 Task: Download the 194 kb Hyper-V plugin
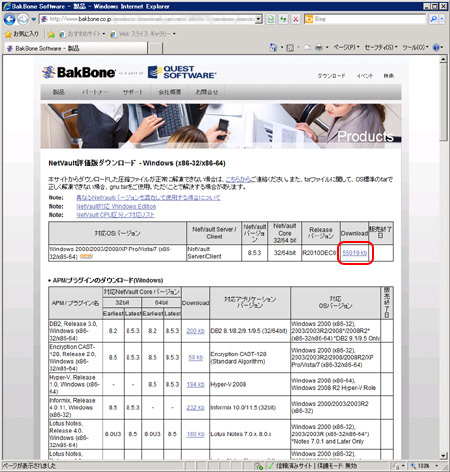[195, 384]
